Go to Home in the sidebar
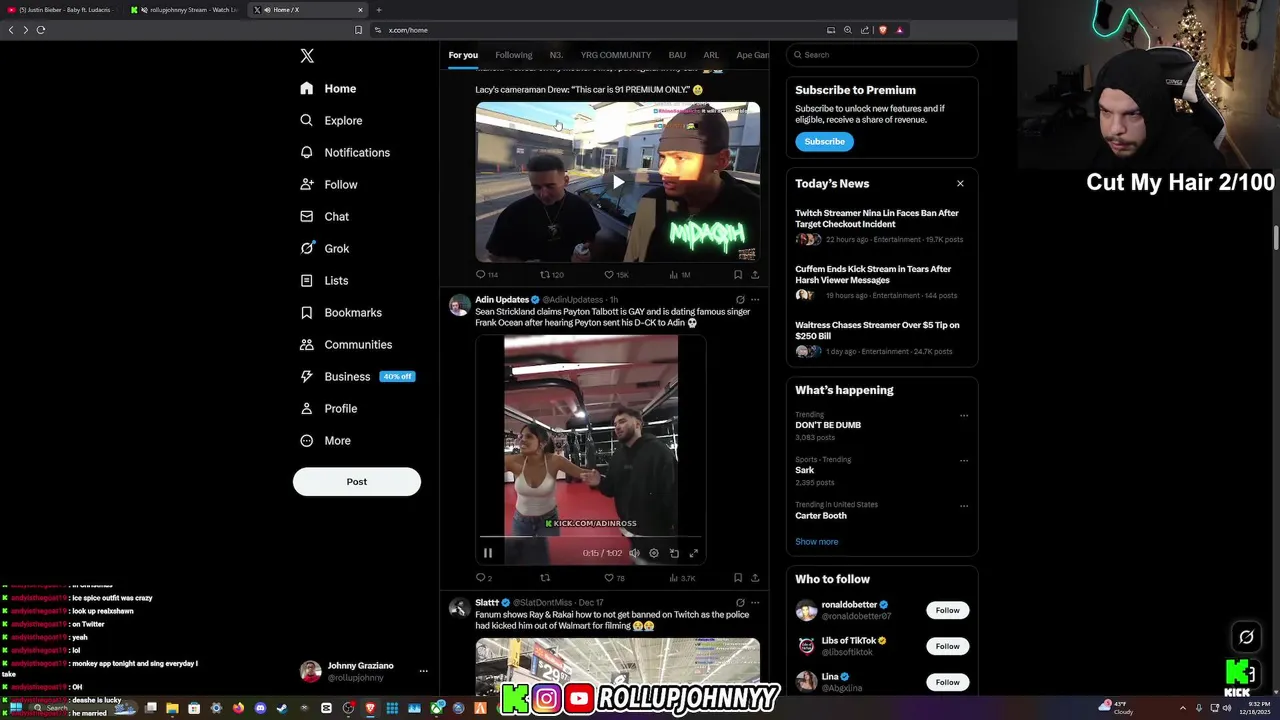Viewport: 1280px width, 720px height. 329,89
